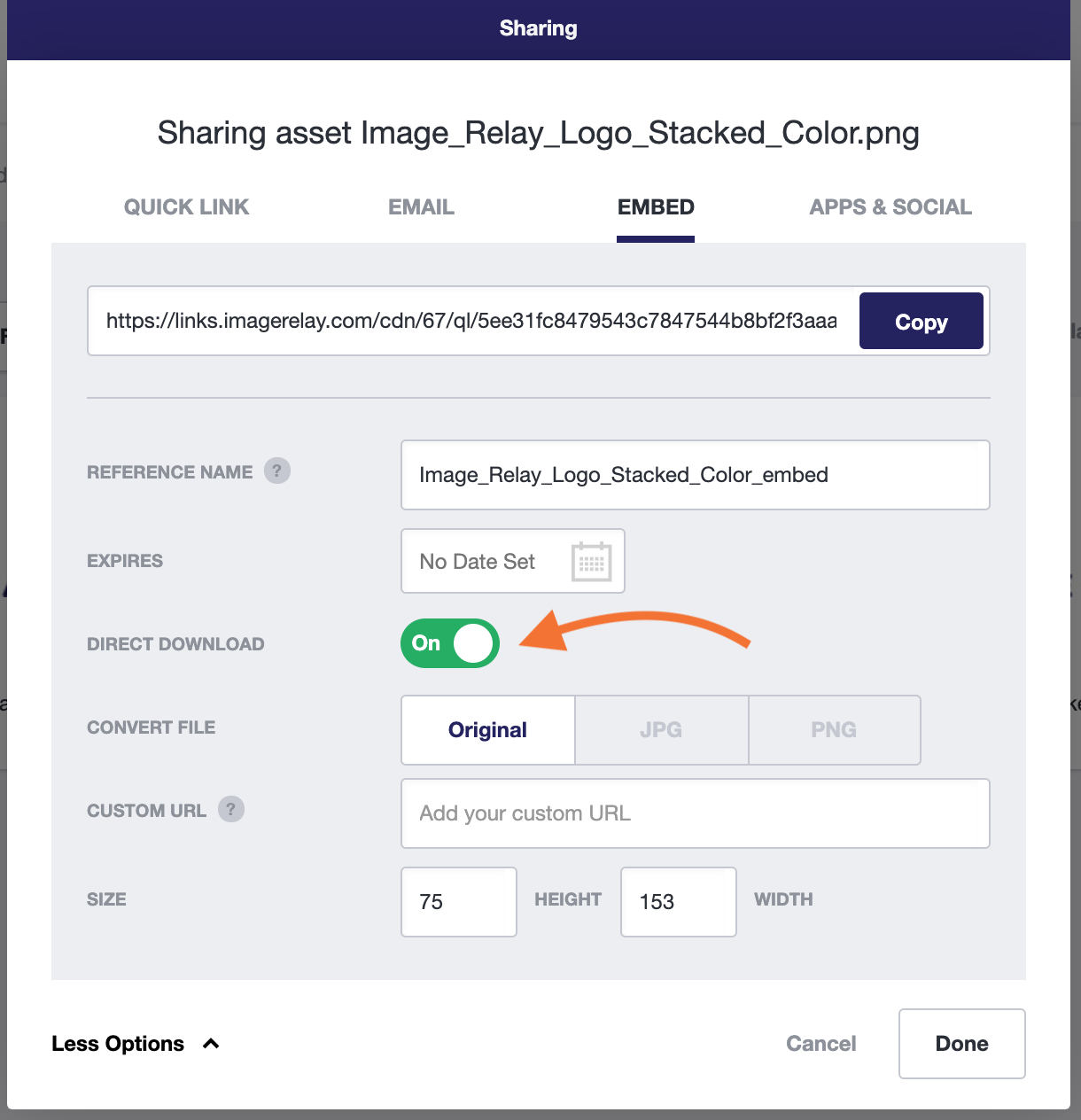Select PNG conversion option

coord(835,730)
